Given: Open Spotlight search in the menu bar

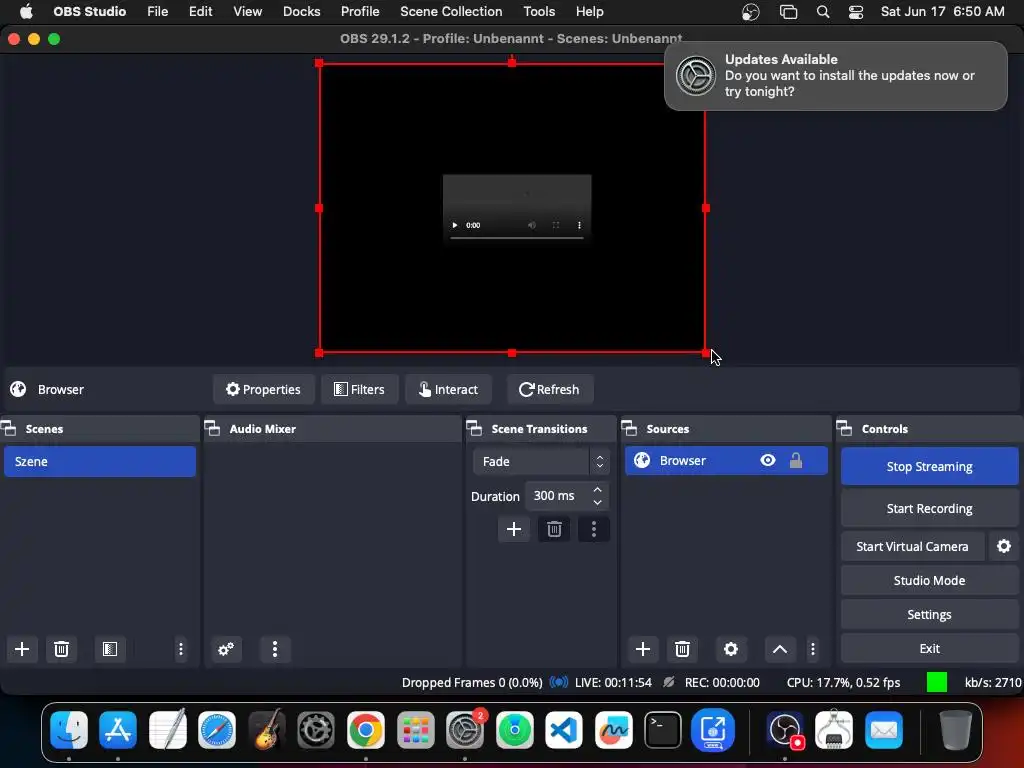Looking at the screenshot, I should tap(823, 12).
